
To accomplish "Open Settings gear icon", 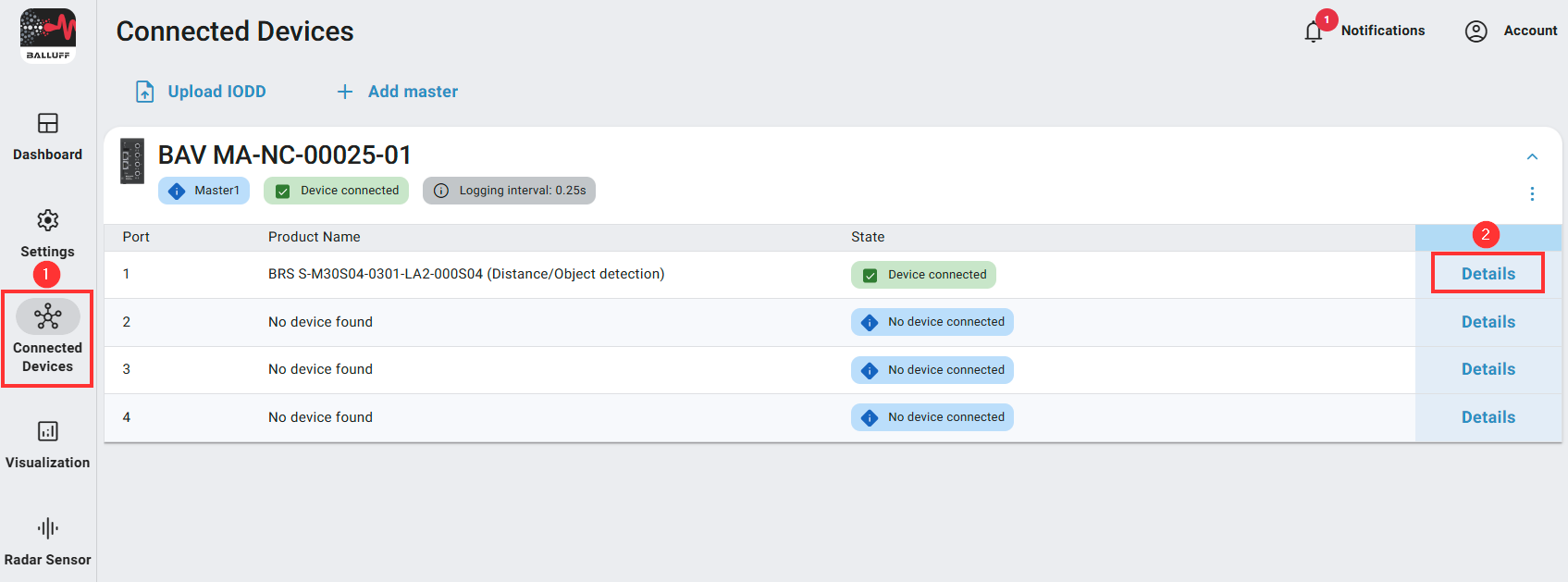I will (48, 220).
